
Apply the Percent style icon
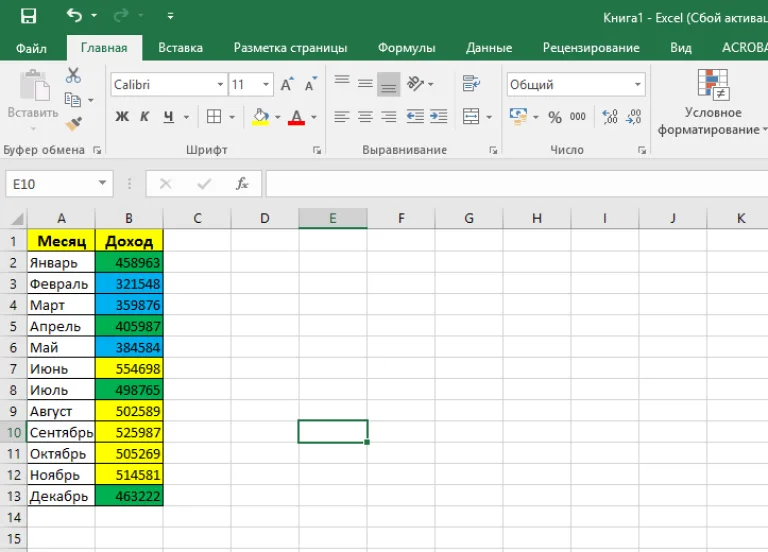tap(555, 117)
